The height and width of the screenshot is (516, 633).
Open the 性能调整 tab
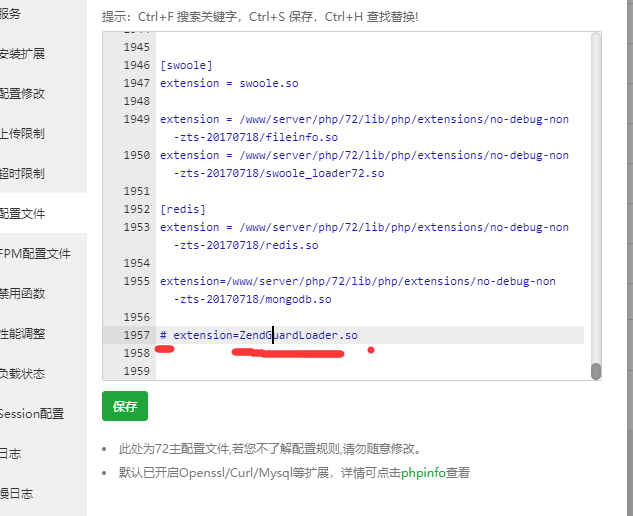click(24, 333)
